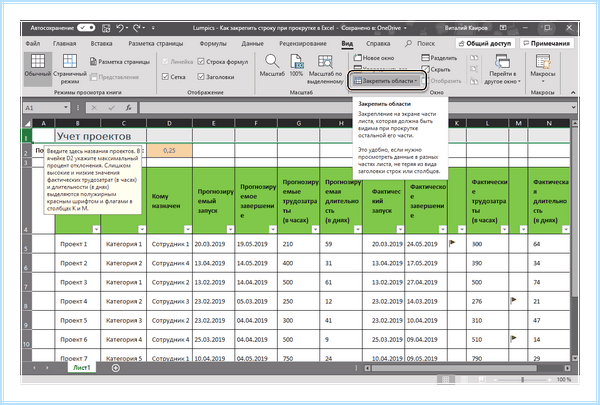Click the horizontal scrollbar right arrow
Image resolution: width=600 pixels, height=405 pixels.
pyautogui.click(x=567, y=368)
